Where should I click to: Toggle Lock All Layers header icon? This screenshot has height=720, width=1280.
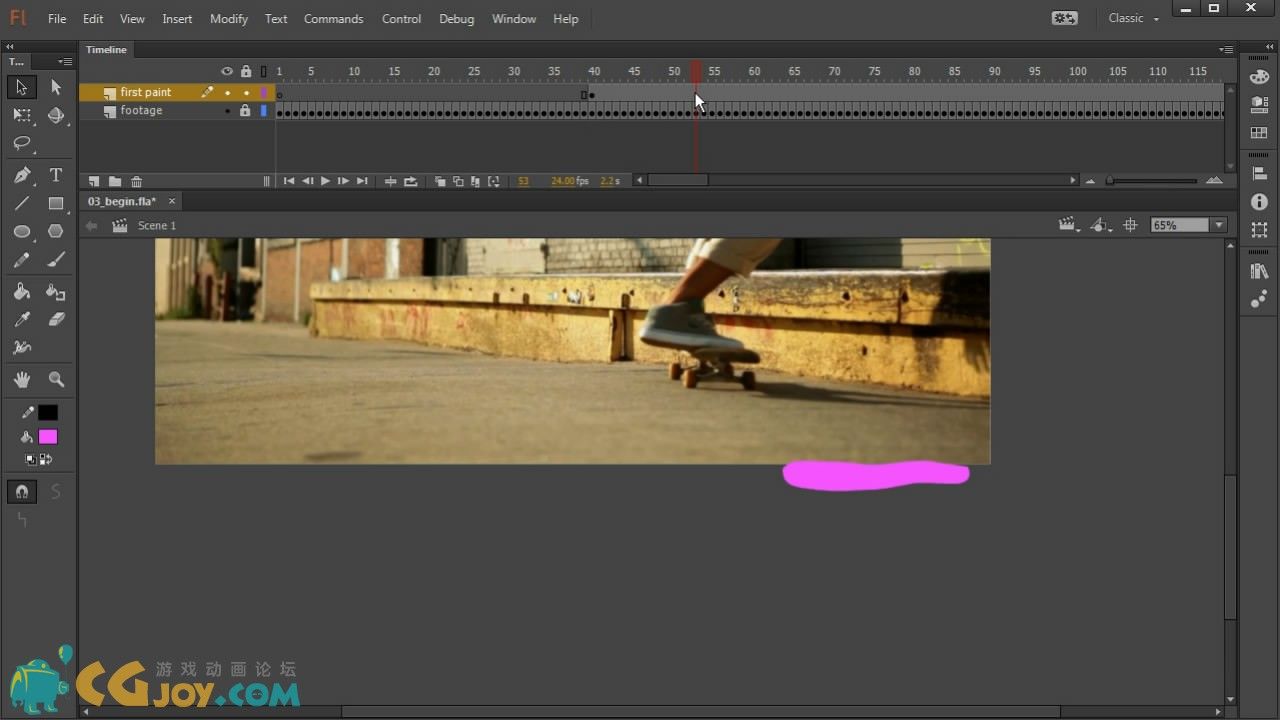pyautogui.click(x=246, y=71)
